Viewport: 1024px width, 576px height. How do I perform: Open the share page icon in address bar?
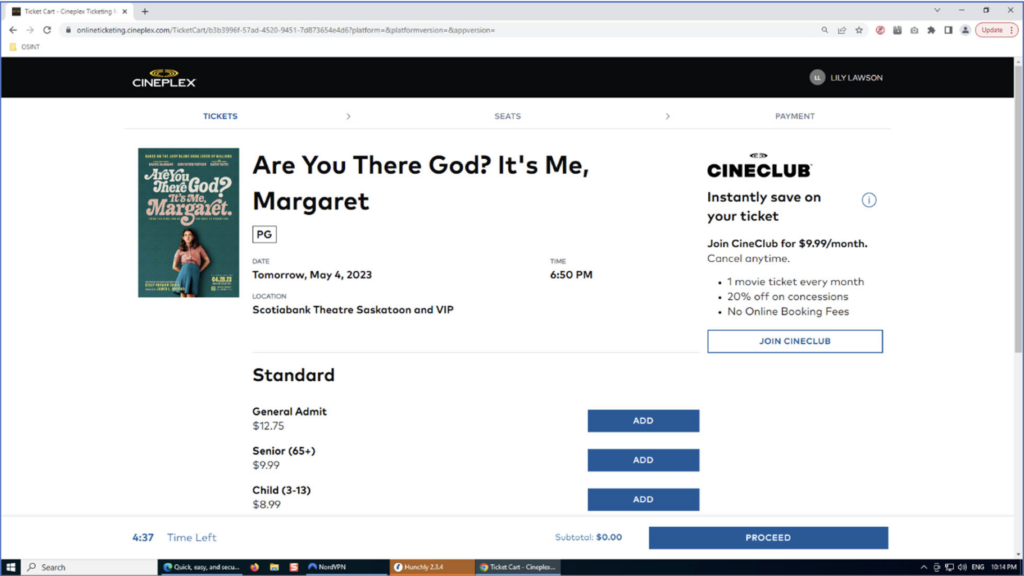[x=842, y=30]
